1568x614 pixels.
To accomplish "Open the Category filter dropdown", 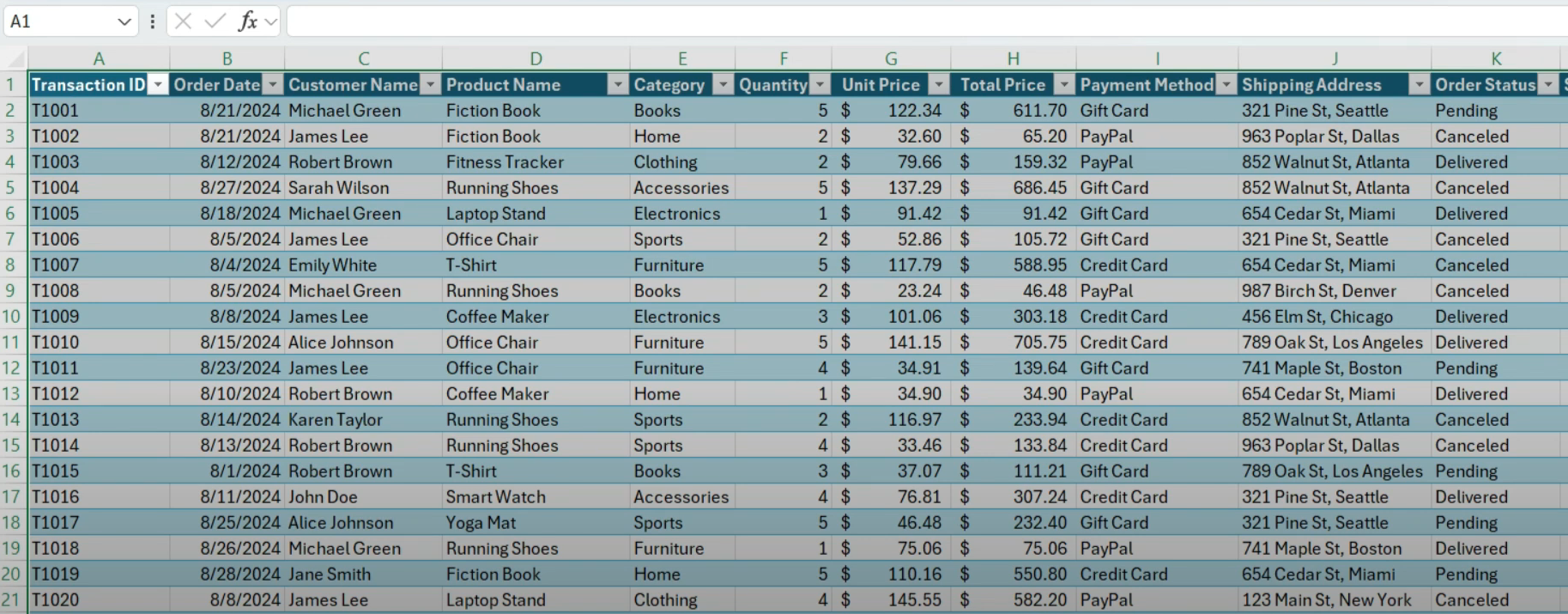I will 723,84.
